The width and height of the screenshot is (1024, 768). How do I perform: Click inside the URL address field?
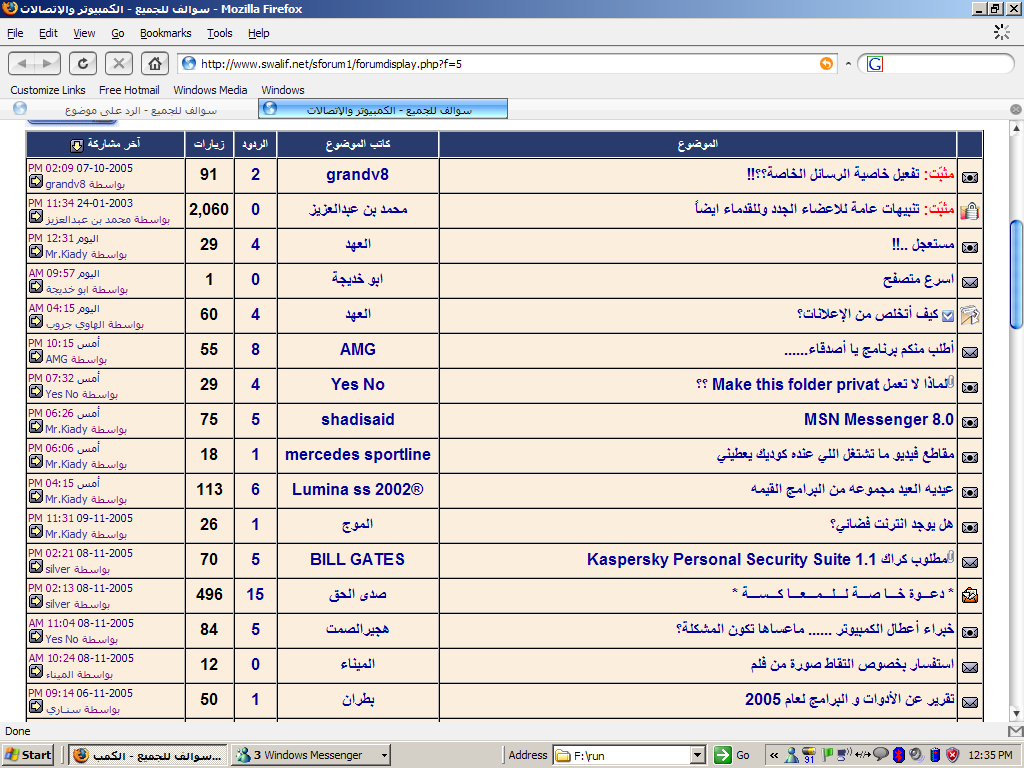pos(500,63)
